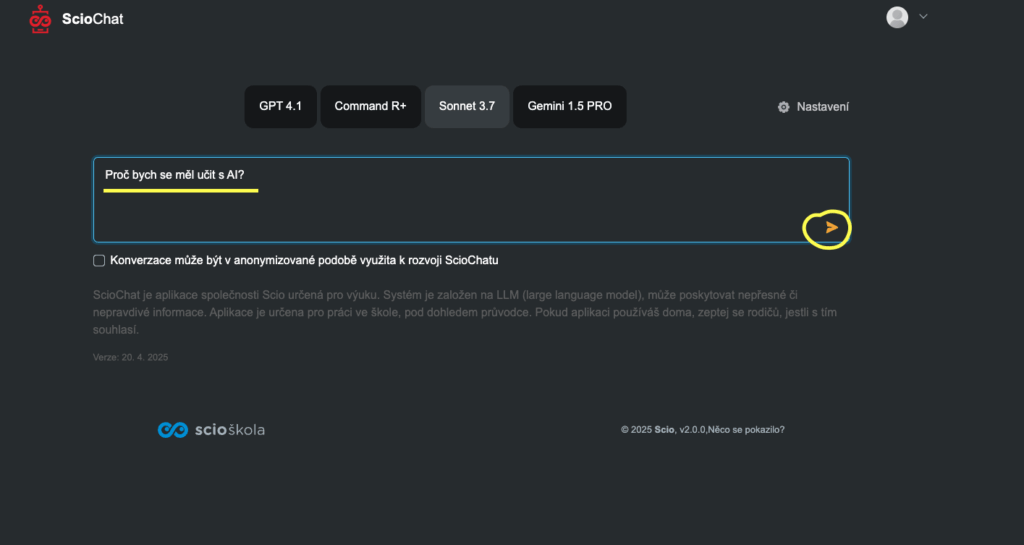Expand the account menu chevron beside the avatar
1024x545 pixels.
coord(923,16)
